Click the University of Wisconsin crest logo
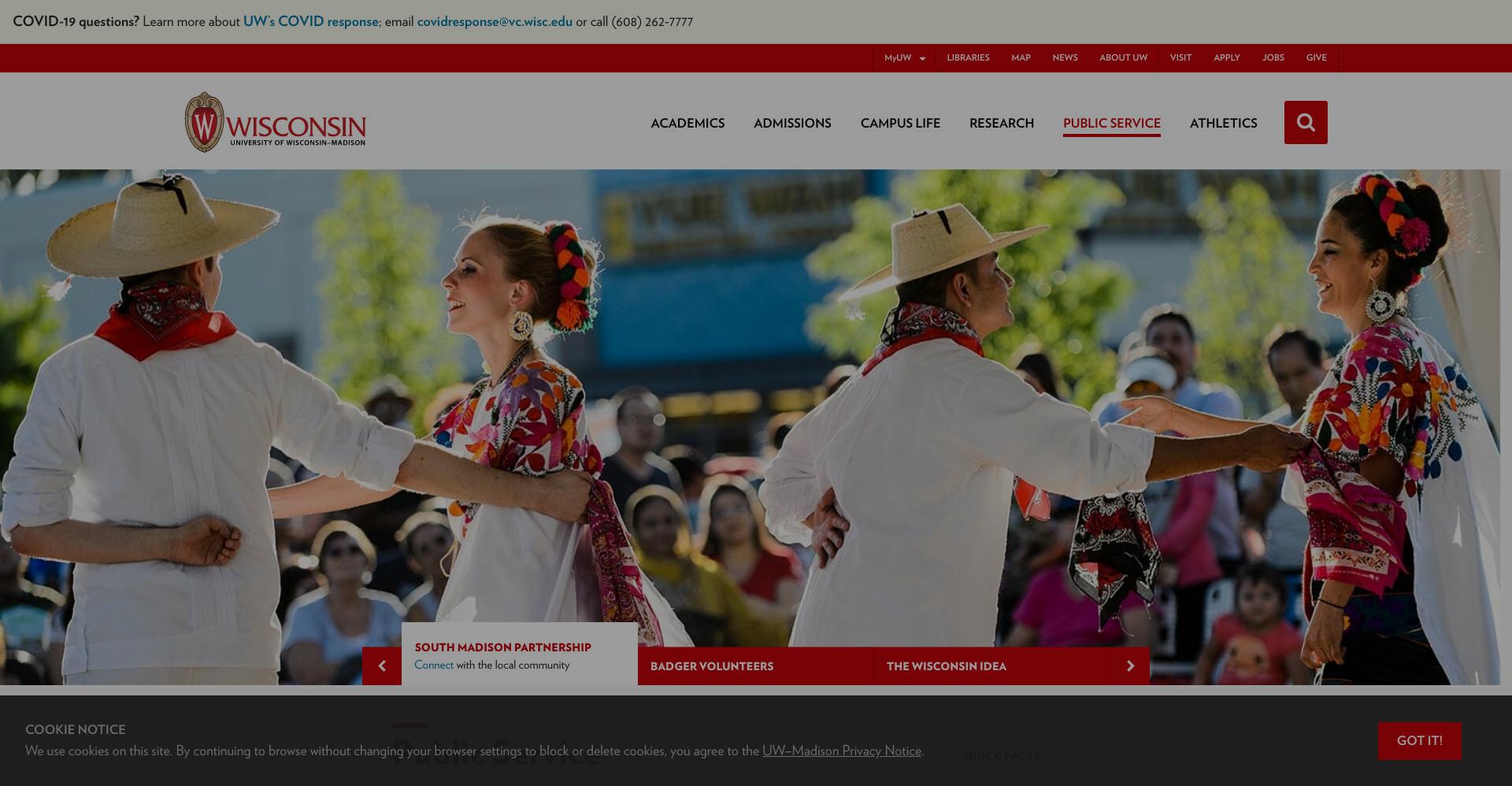1512x786 pixels. [204, 122]
